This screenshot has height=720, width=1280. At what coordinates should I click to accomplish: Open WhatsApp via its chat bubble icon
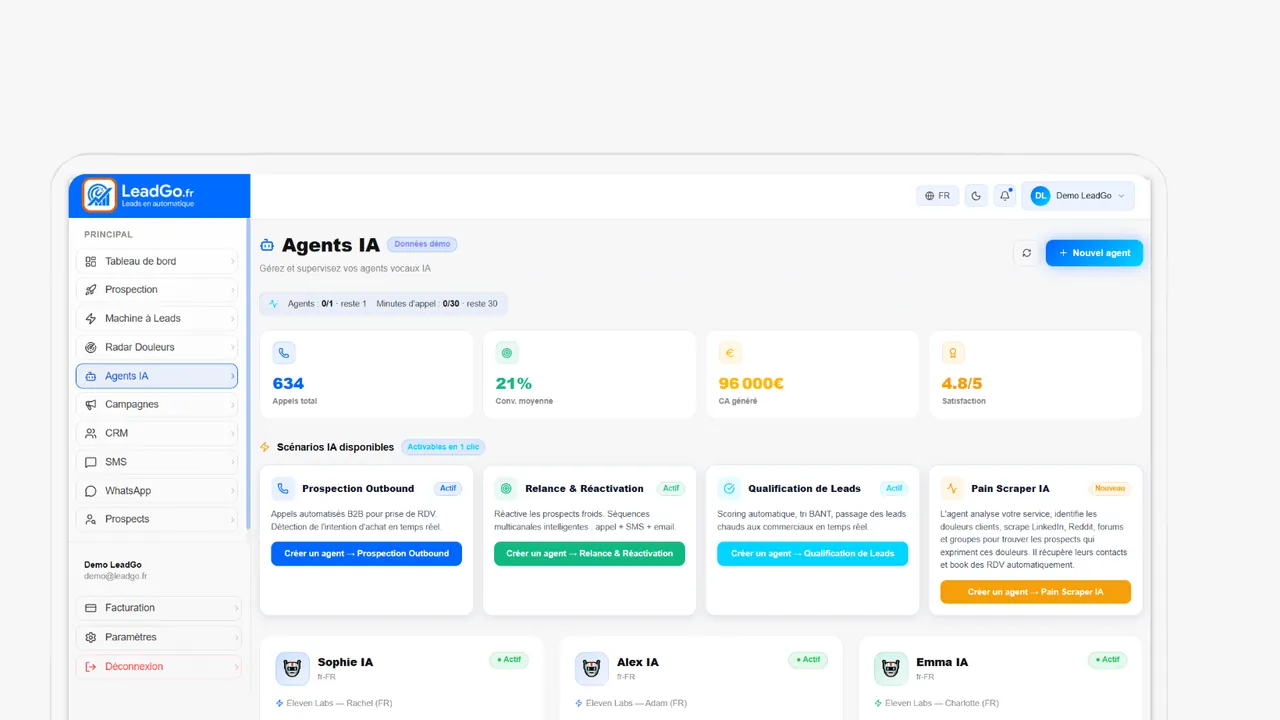[91, 491]
